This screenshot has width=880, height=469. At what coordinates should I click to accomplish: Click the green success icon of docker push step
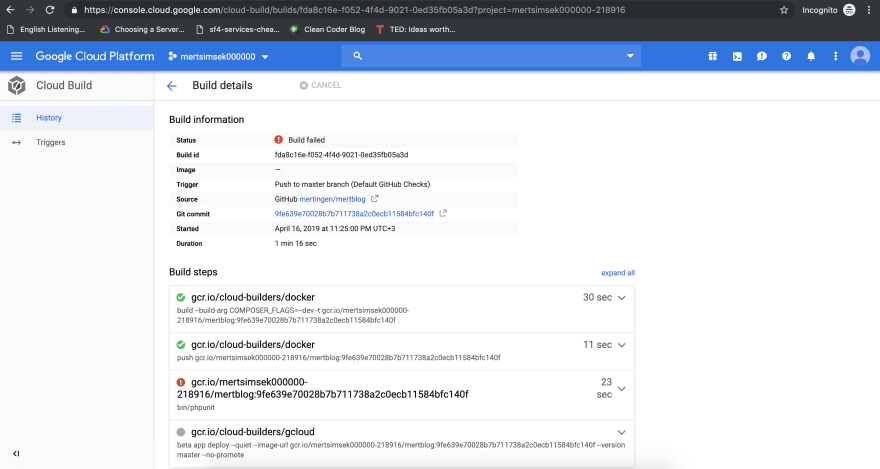pyautogui.click(x=181, y=344)
